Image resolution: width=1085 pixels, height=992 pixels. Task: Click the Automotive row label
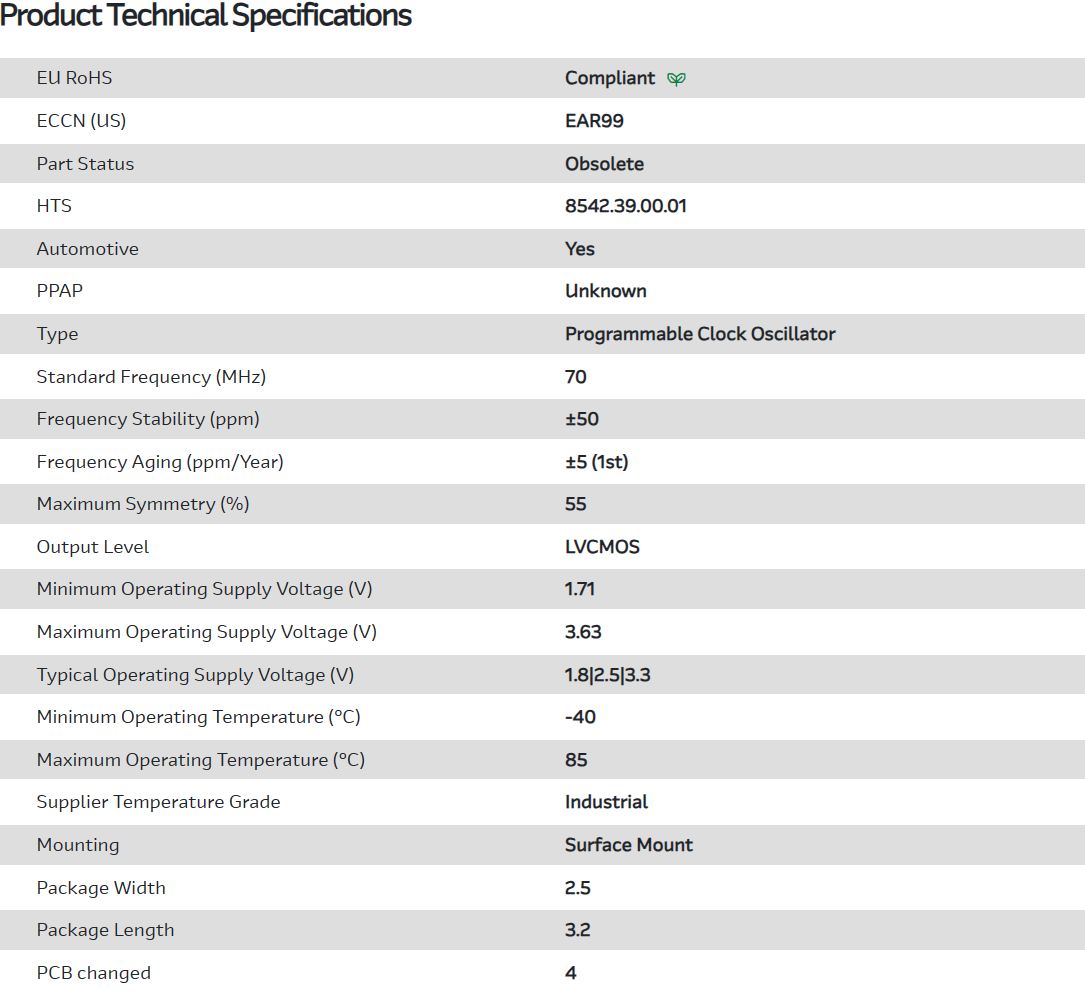[88, 249]
